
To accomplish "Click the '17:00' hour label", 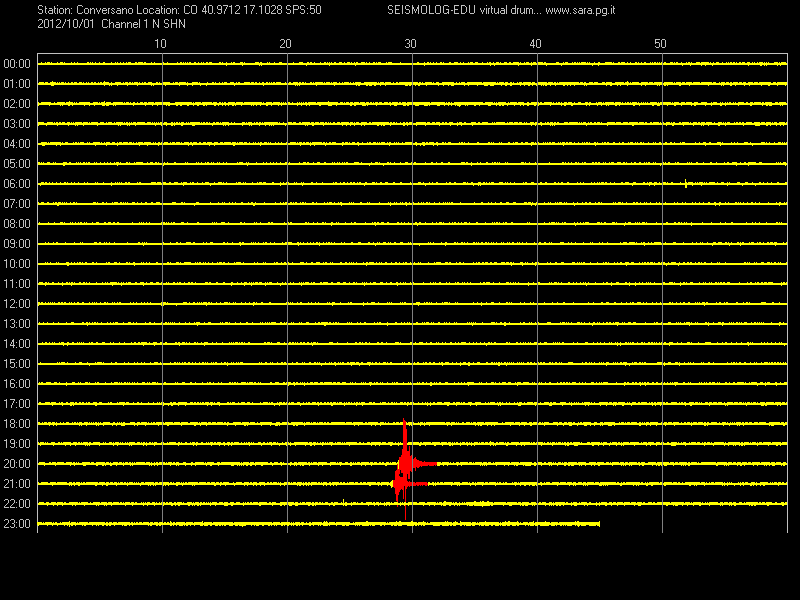I will (x=17, y=404).
